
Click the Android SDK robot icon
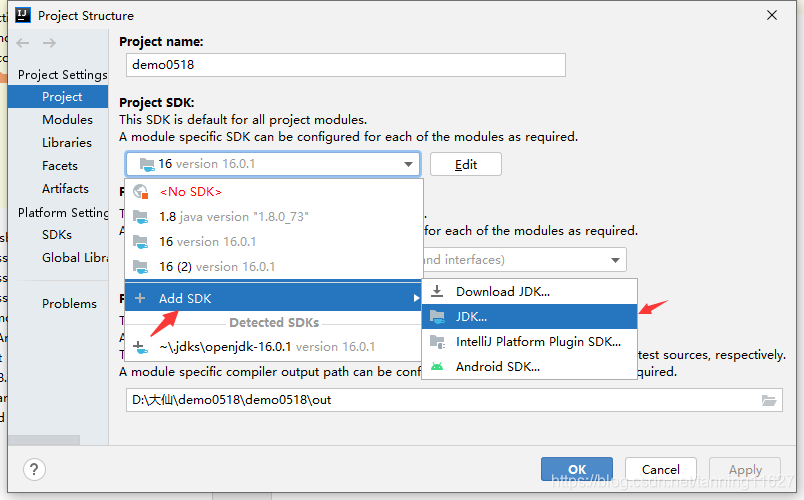point(437,367)
